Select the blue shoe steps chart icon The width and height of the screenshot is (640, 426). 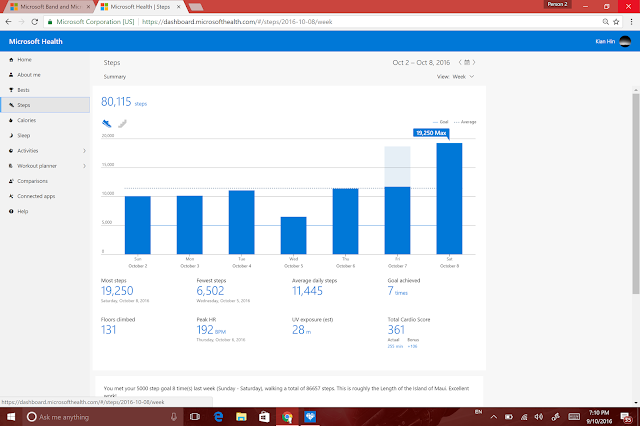click(x=107, y=123)
